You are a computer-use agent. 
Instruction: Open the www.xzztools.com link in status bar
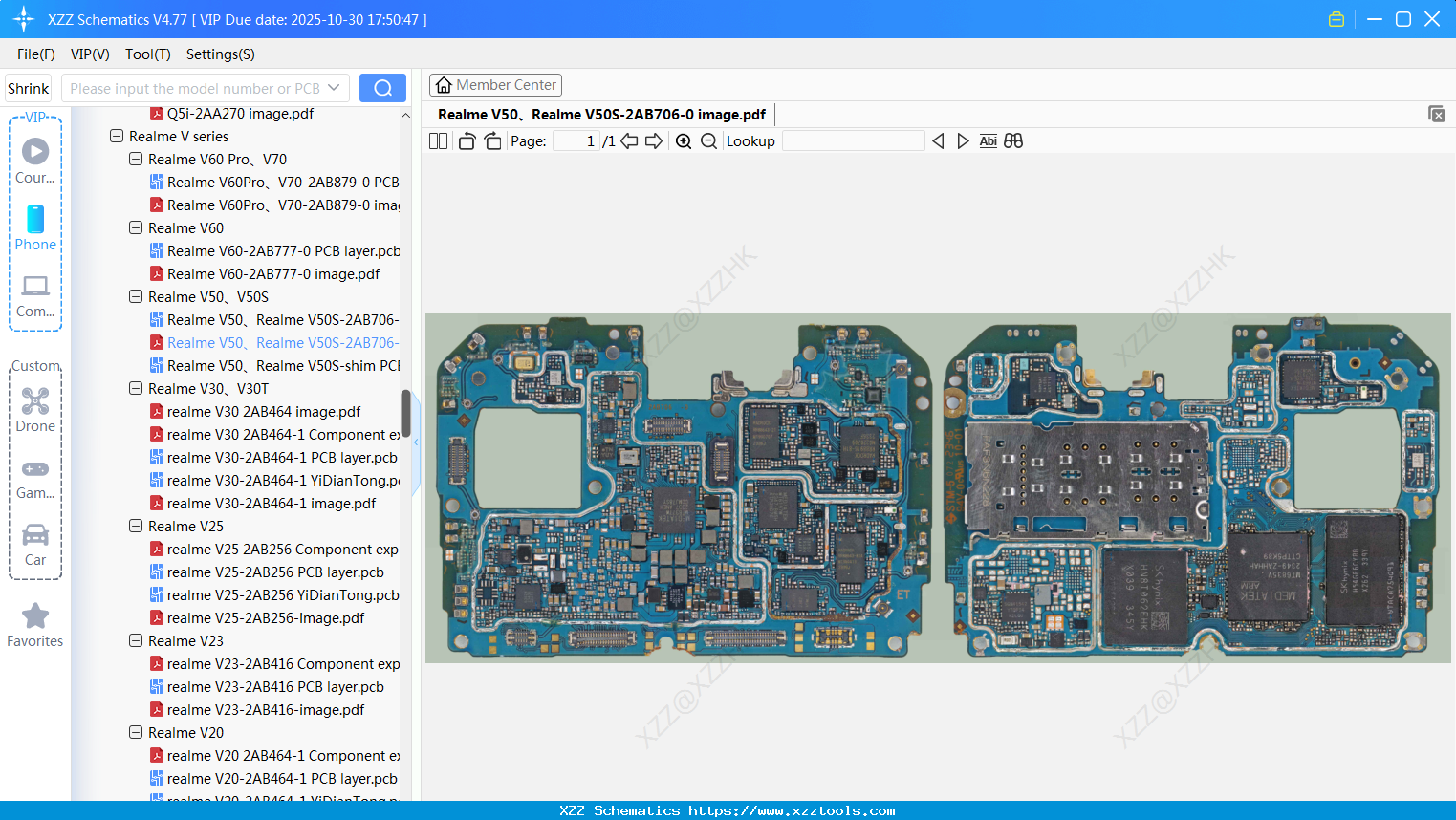click(792, 810)
